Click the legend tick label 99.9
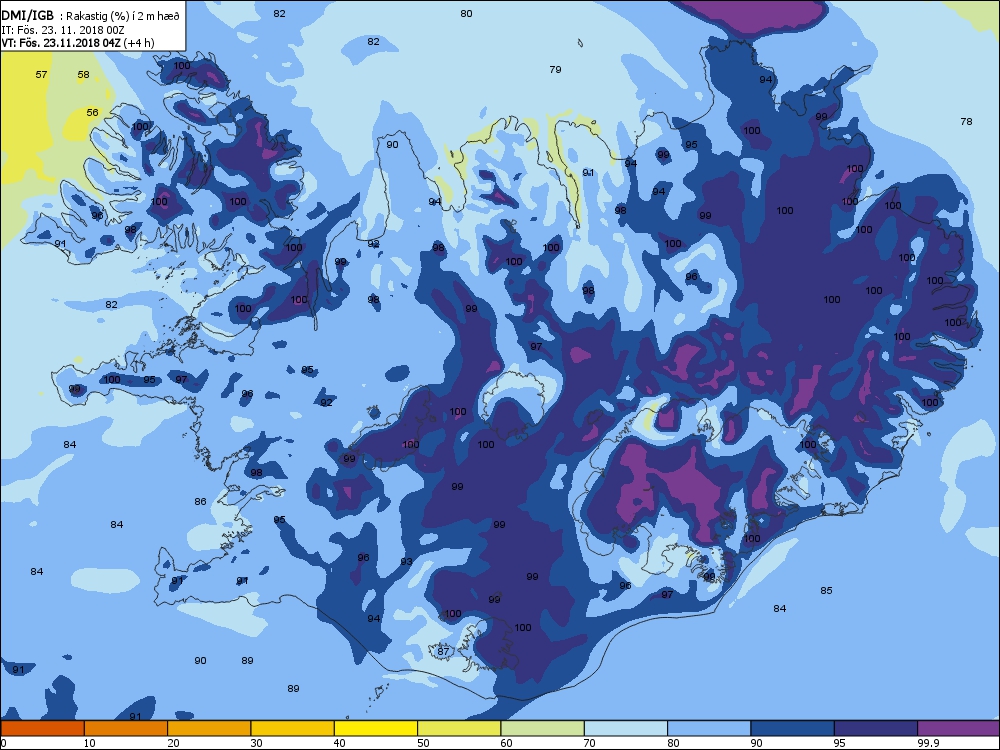 pos(928,743)
